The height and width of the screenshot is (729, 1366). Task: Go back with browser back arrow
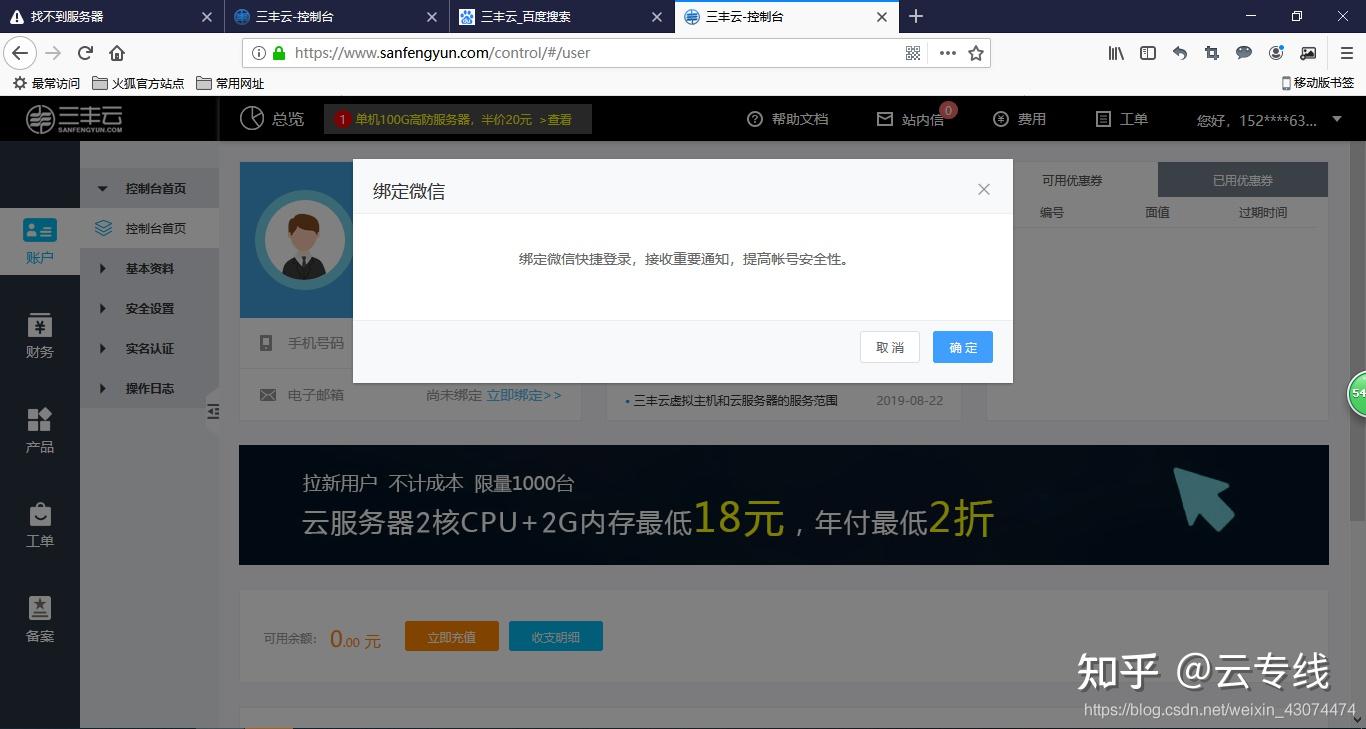20,53
